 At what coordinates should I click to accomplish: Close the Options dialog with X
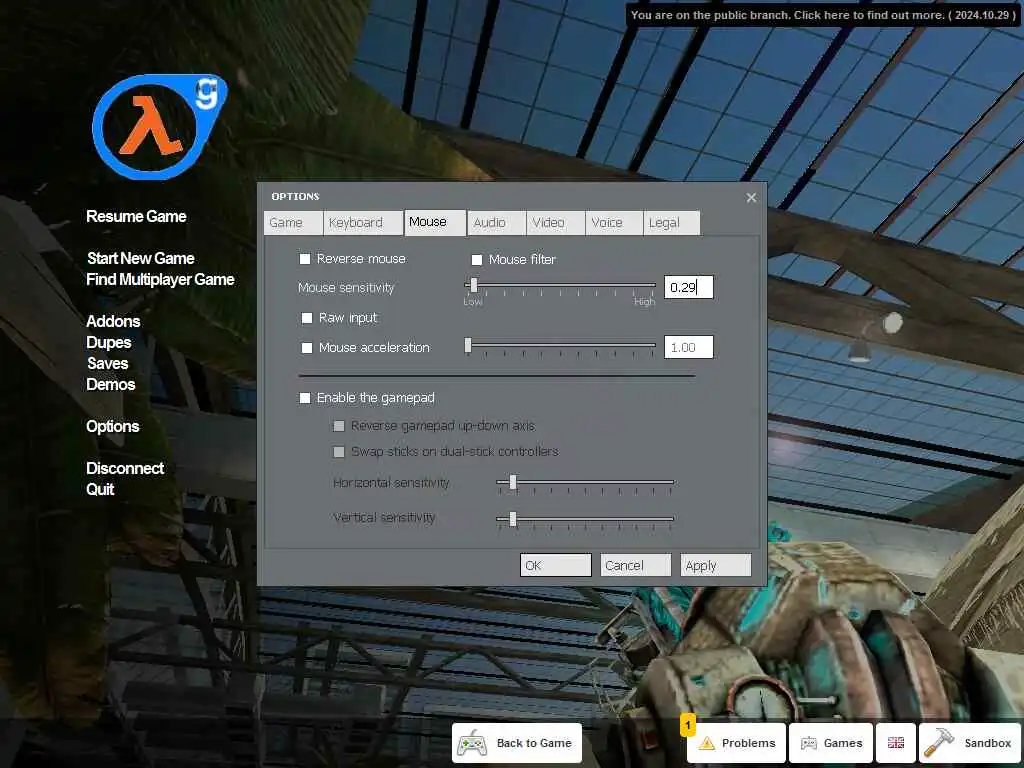pos(751,197)
